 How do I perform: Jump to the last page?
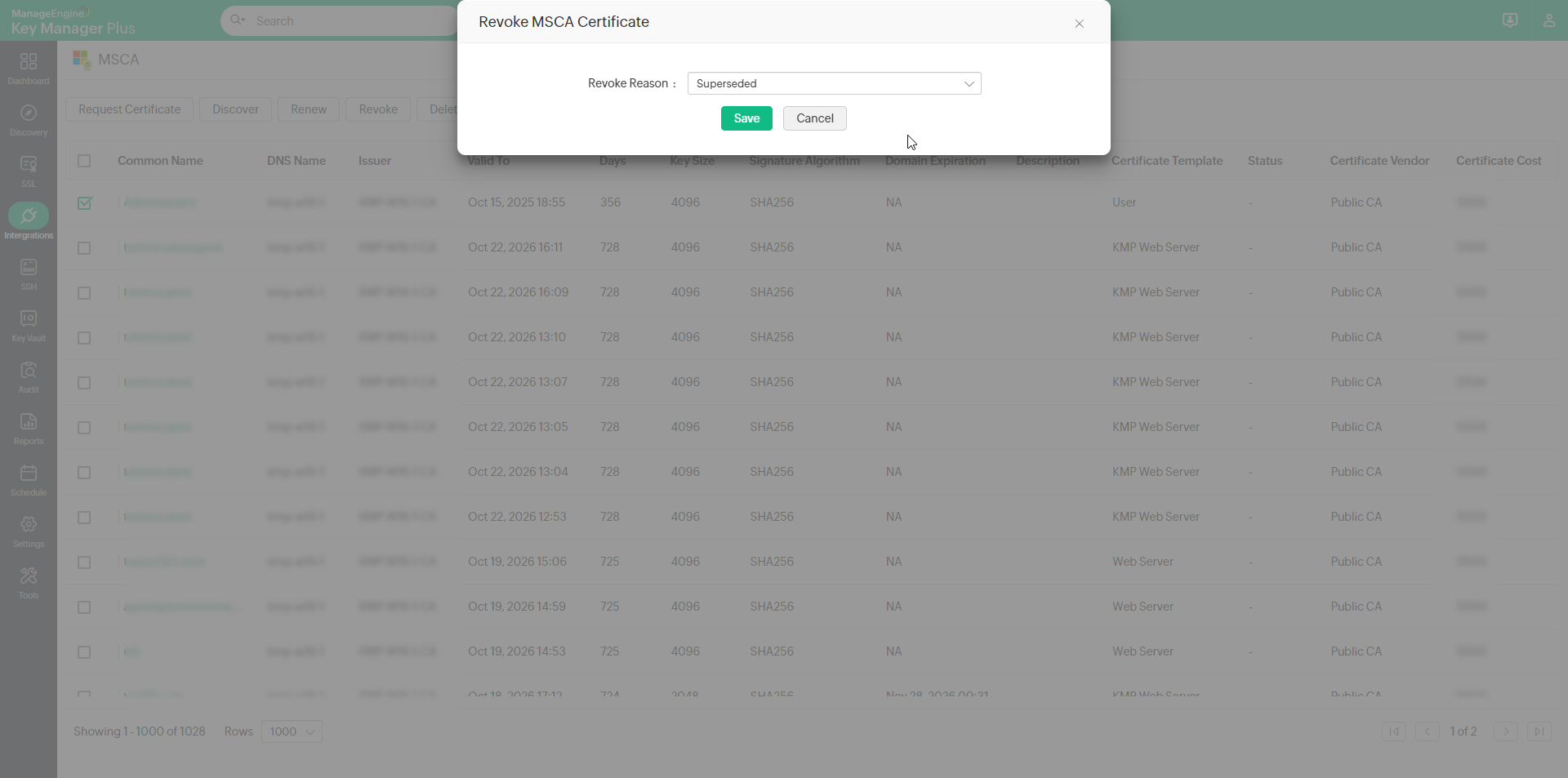click(1539, 731)
